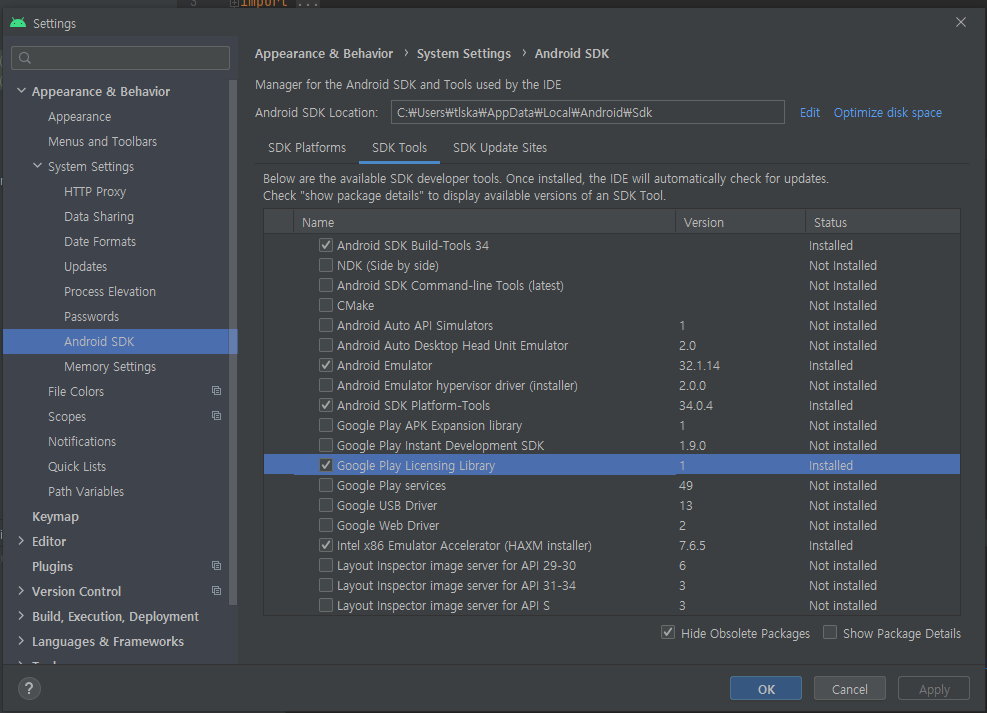Click the Apply button
Image resolution: width=987 pixels, height=713 pixels.
[933, 689]
